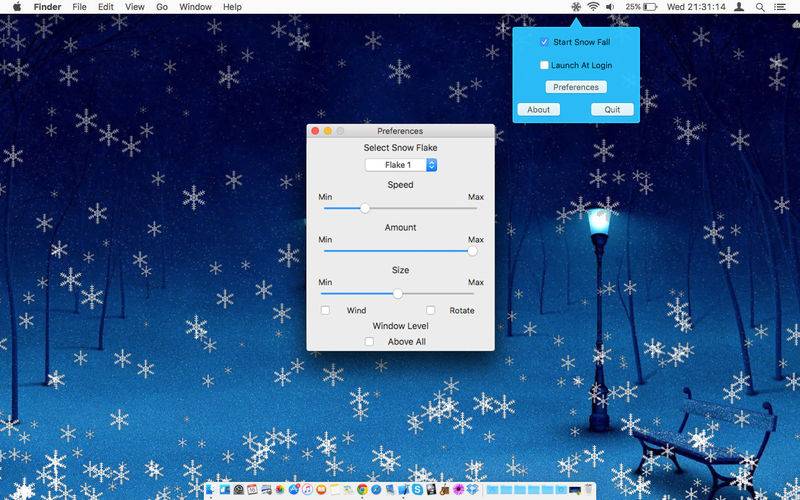Launch iTunes from the Dock
Viewport: 800px width, 500px height.
point(307,490)
